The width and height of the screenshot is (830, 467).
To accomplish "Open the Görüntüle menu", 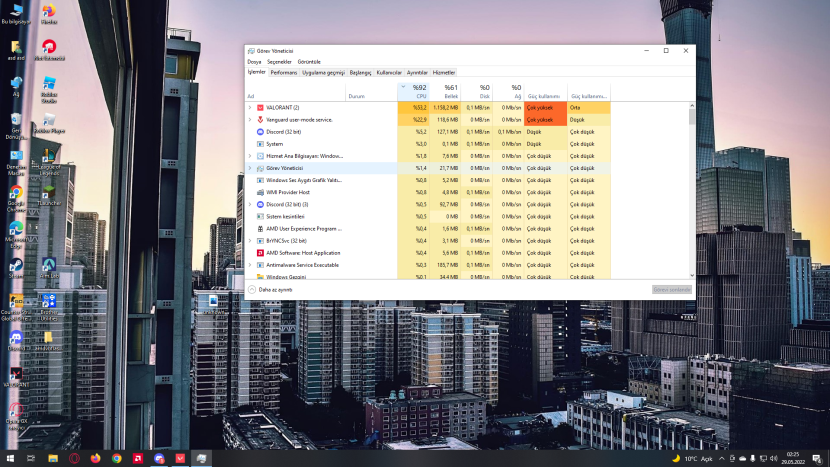I will pyautogui.click(x=309, y=62).
